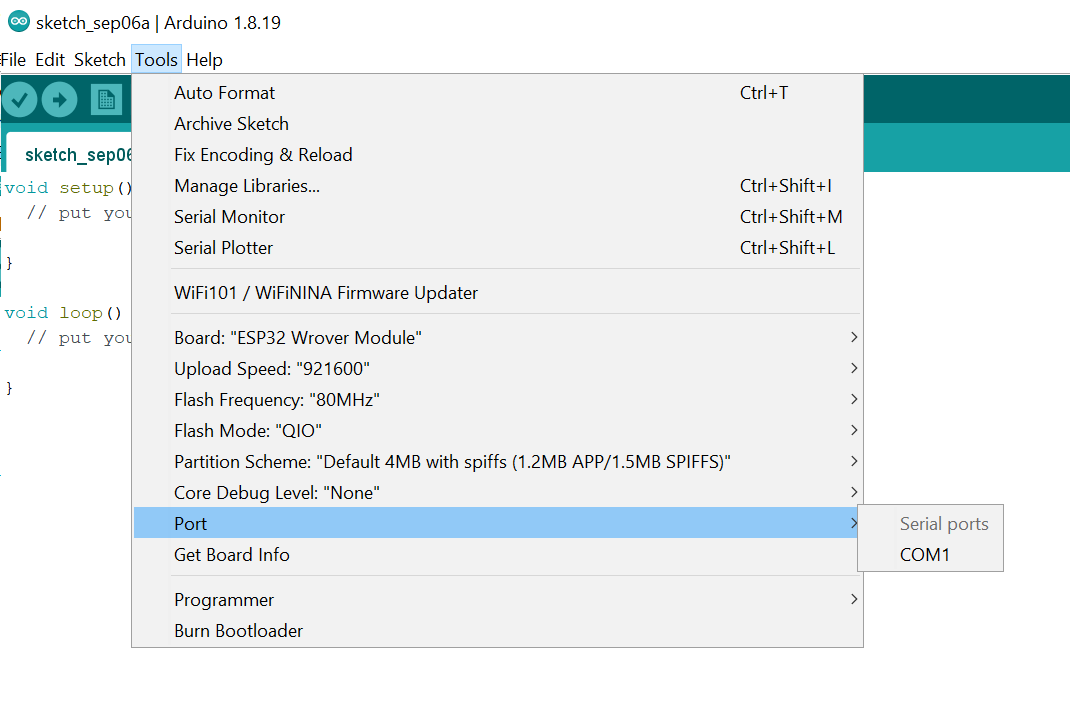The width and height of the screenshot is (1070, 702).
Task: Click the New sketch document icon
Action: 108,99
